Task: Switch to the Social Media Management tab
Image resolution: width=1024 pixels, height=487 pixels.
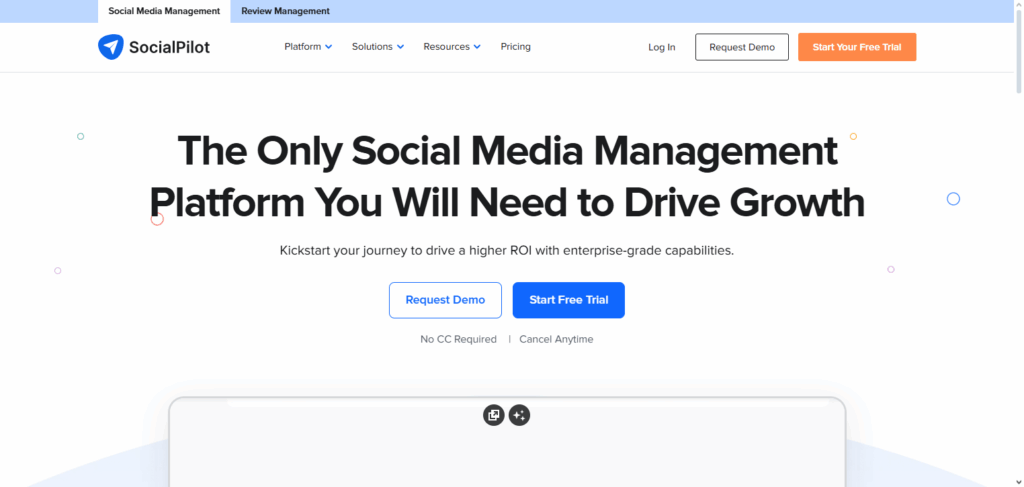Action: click(x=164, y=11)
